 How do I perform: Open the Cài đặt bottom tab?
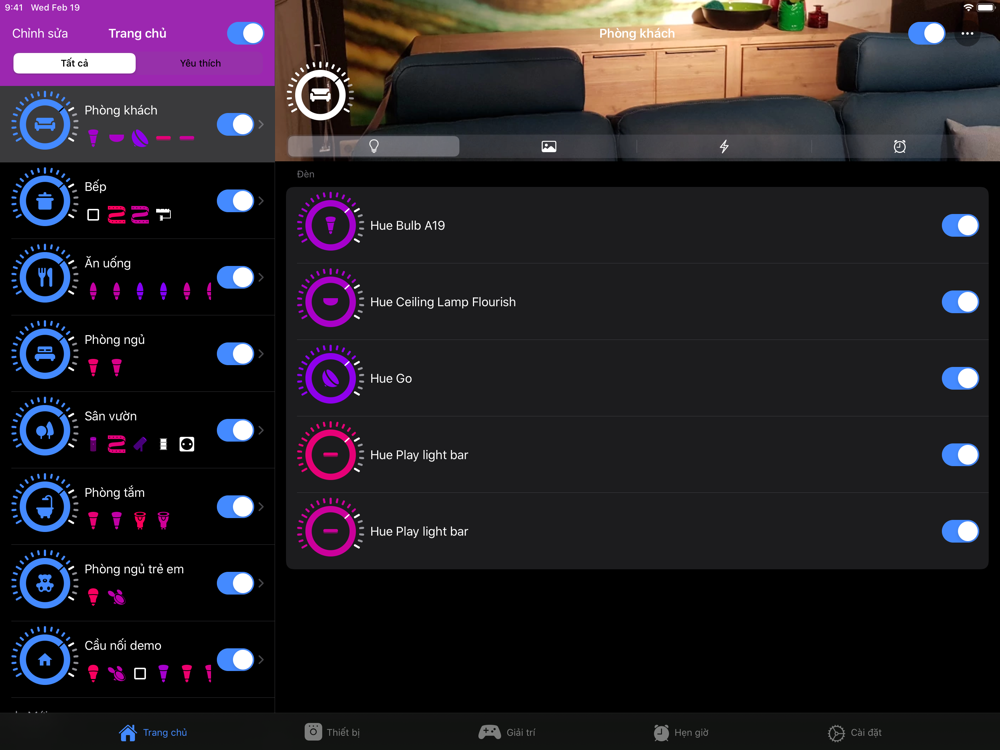[855, 732]
